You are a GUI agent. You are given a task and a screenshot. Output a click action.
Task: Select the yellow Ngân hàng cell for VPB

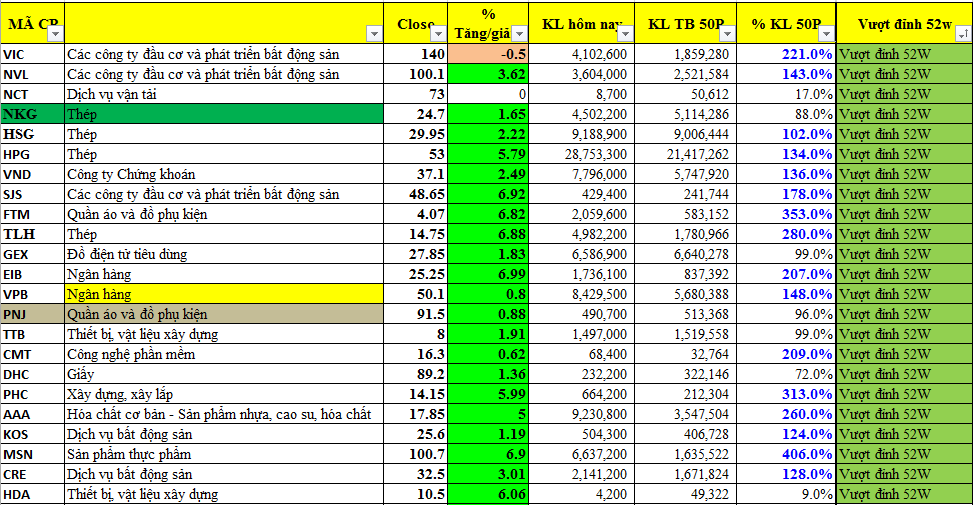(224, 294)
